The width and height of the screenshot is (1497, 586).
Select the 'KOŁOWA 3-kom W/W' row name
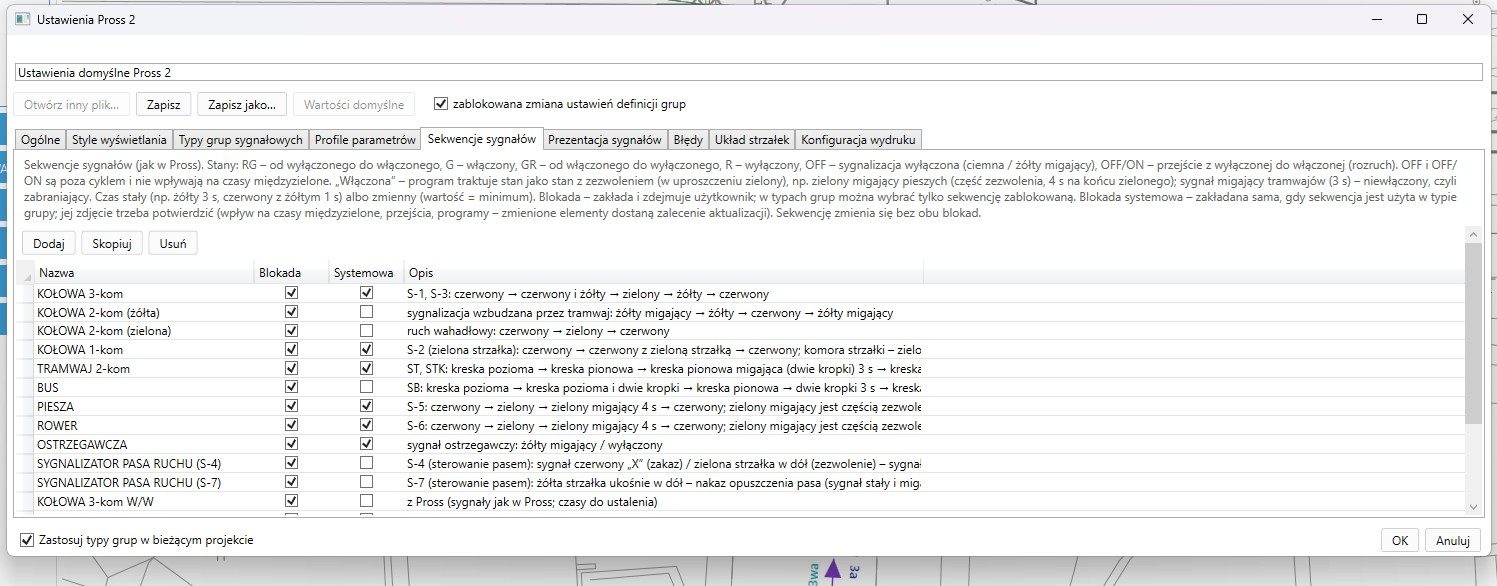93,501
